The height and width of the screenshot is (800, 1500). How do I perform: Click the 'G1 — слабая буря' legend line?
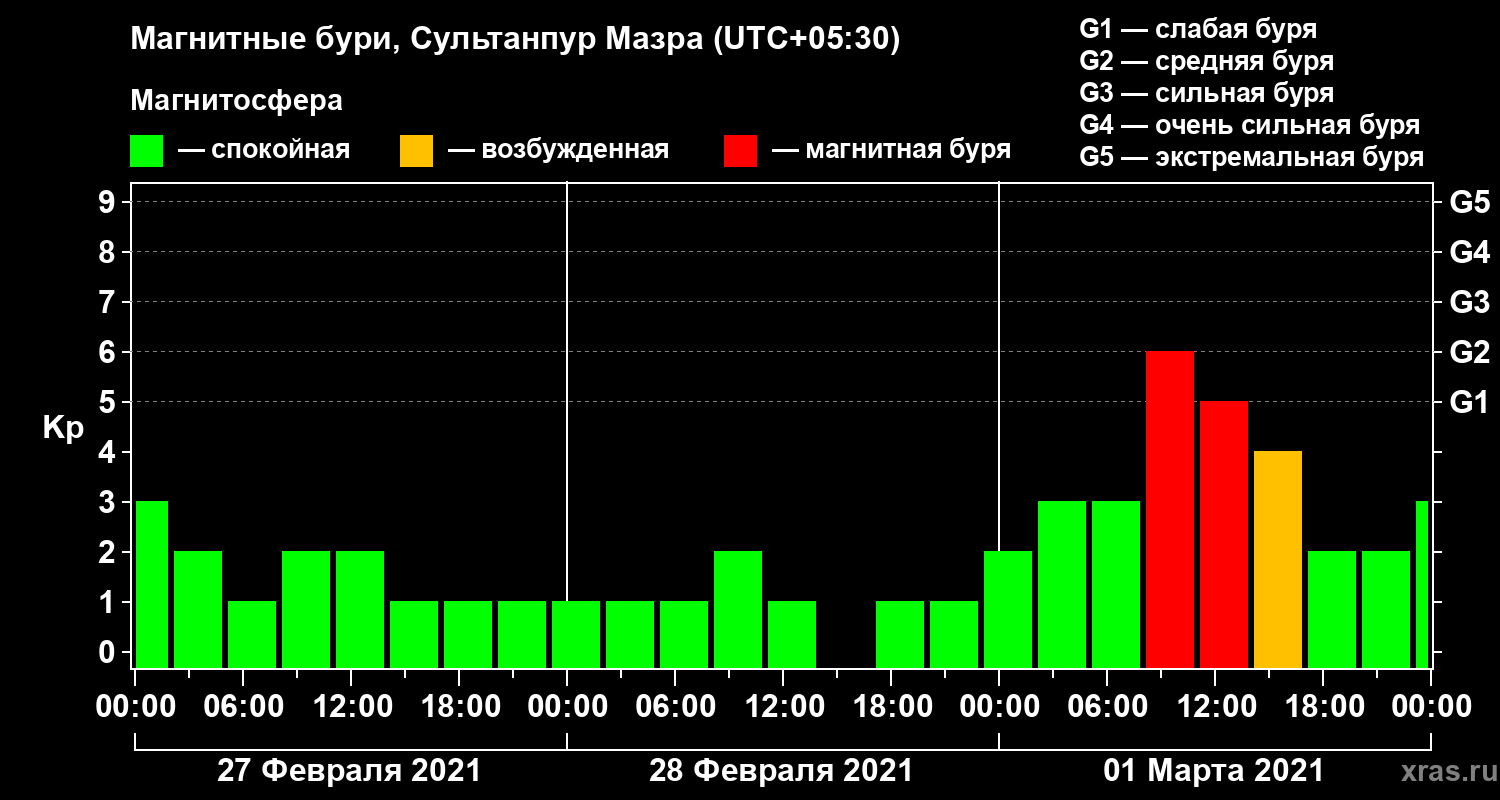(x=1198, y=28)
